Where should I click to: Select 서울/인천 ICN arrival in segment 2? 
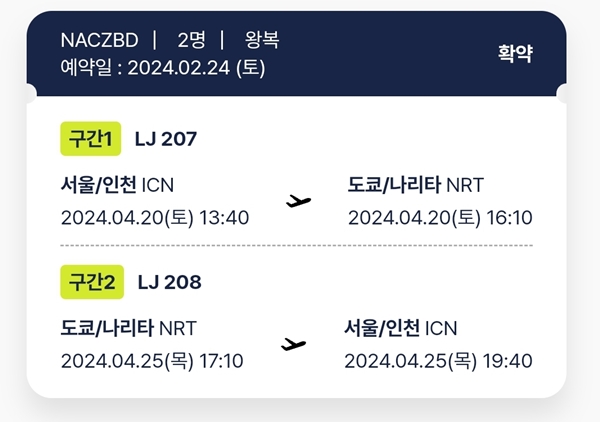click(x=401, y=328)
